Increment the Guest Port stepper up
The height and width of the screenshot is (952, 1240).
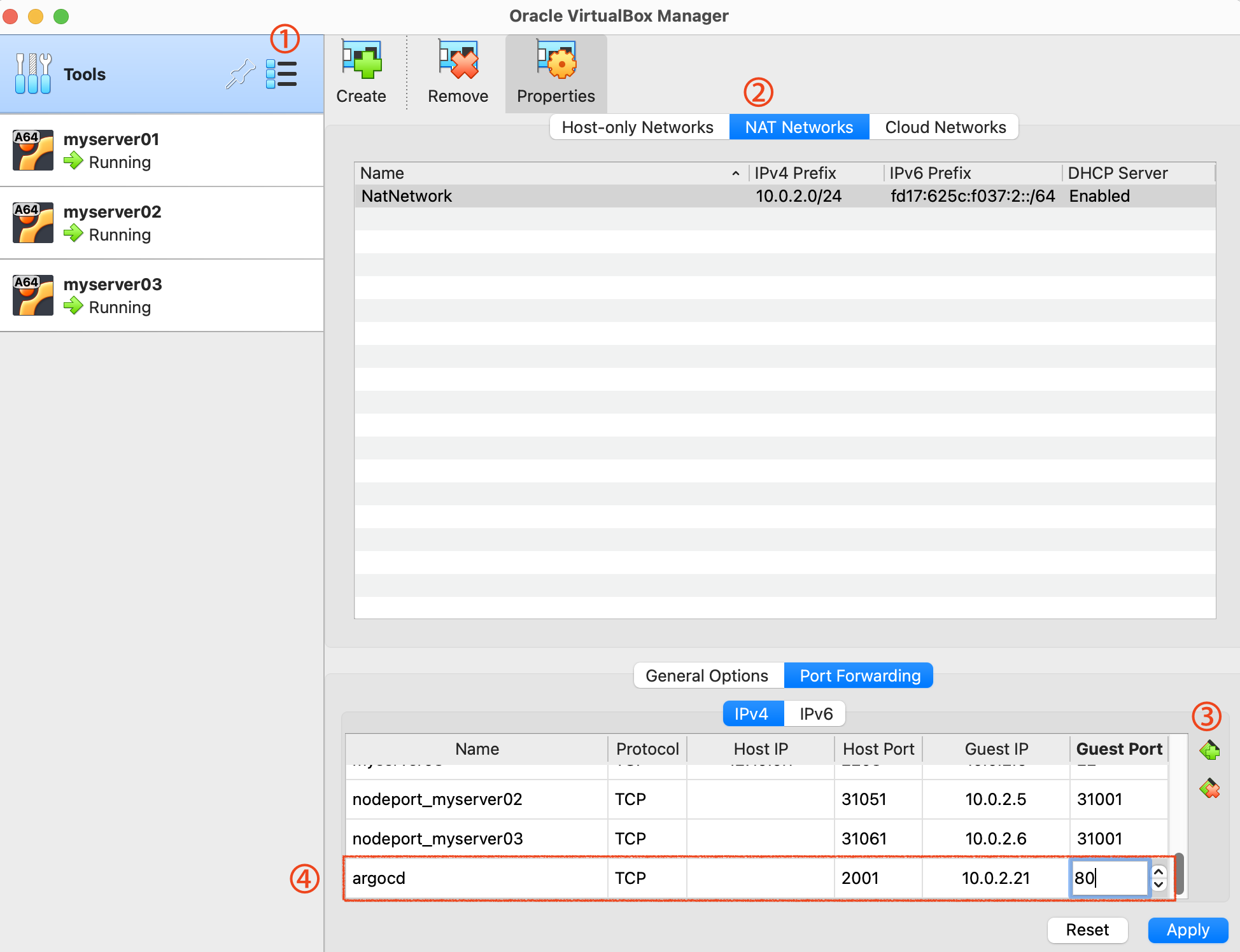click(x=1159, y=872)
